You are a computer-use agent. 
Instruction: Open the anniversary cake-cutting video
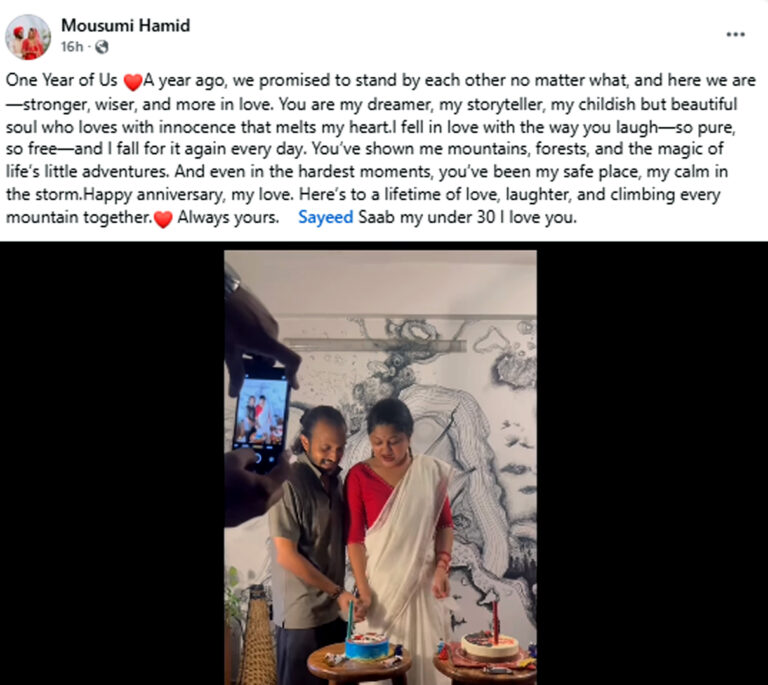tap(381, 468)
